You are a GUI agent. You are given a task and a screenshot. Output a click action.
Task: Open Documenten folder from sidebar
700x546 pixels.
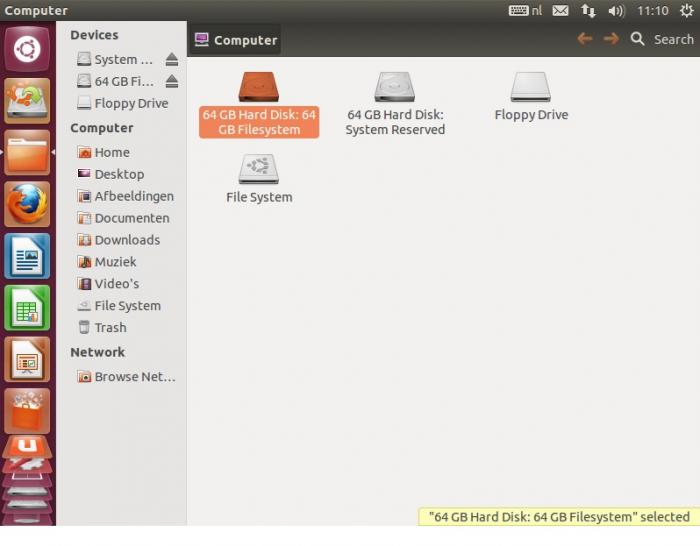123,218
